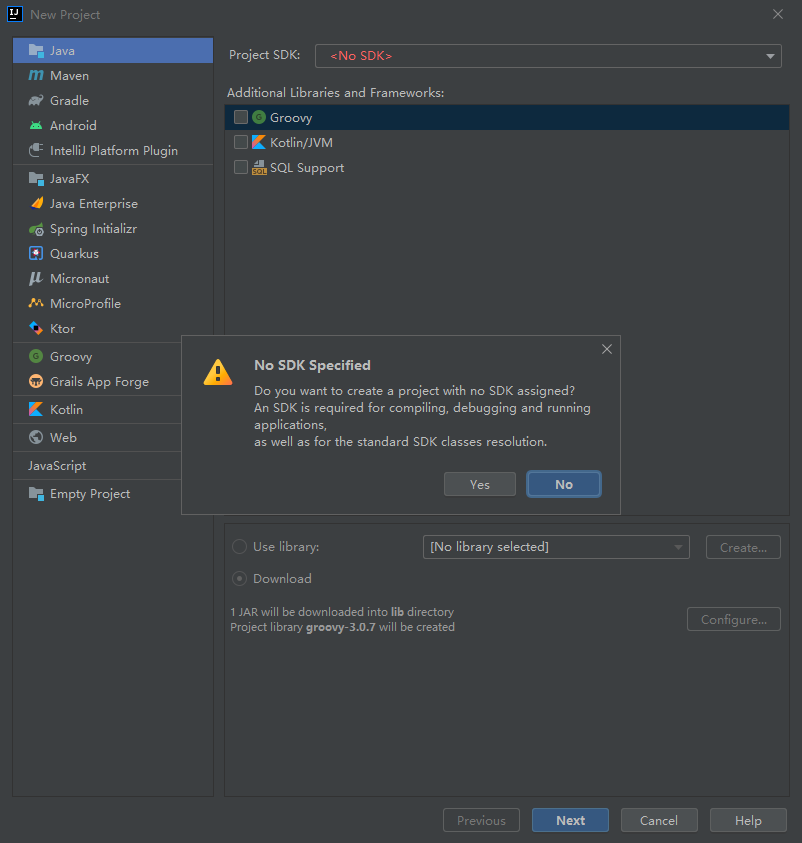Choose Maven project type

pos(113,76)
